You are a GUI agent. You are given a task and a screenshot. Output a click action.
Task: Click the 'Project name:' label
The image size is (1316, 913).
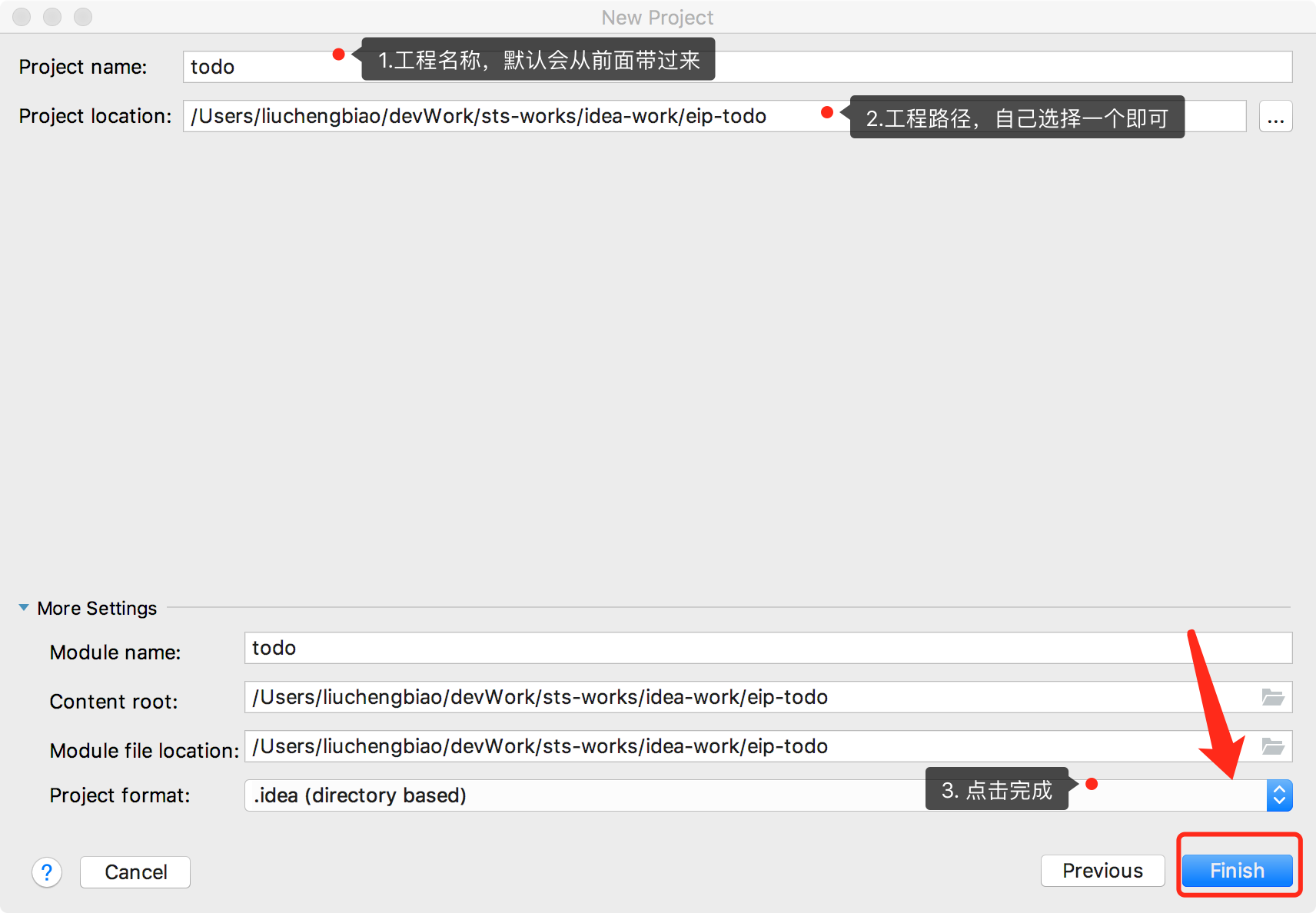point(83,67)
